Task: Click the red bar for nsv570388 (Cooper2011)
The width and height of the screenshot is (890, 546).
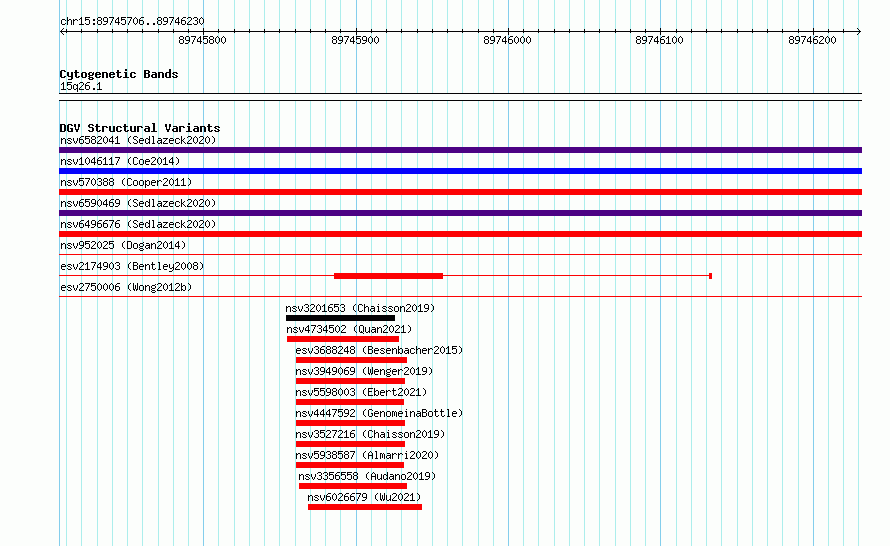Action: pyautogui.click(x=460, y=192)
